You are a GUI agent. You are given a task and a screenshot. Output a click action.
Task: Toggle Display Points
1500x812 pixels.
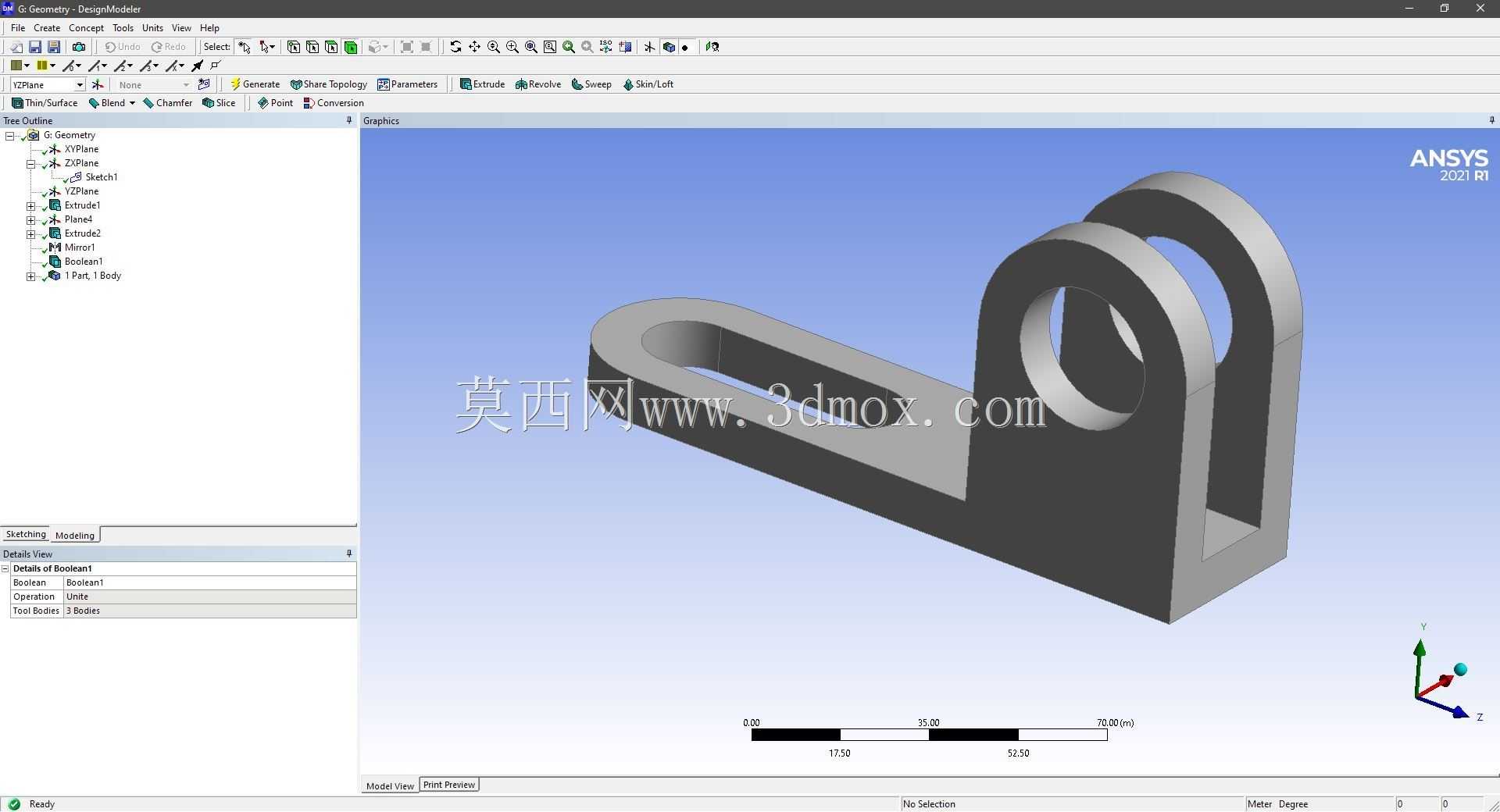(685, 47)
